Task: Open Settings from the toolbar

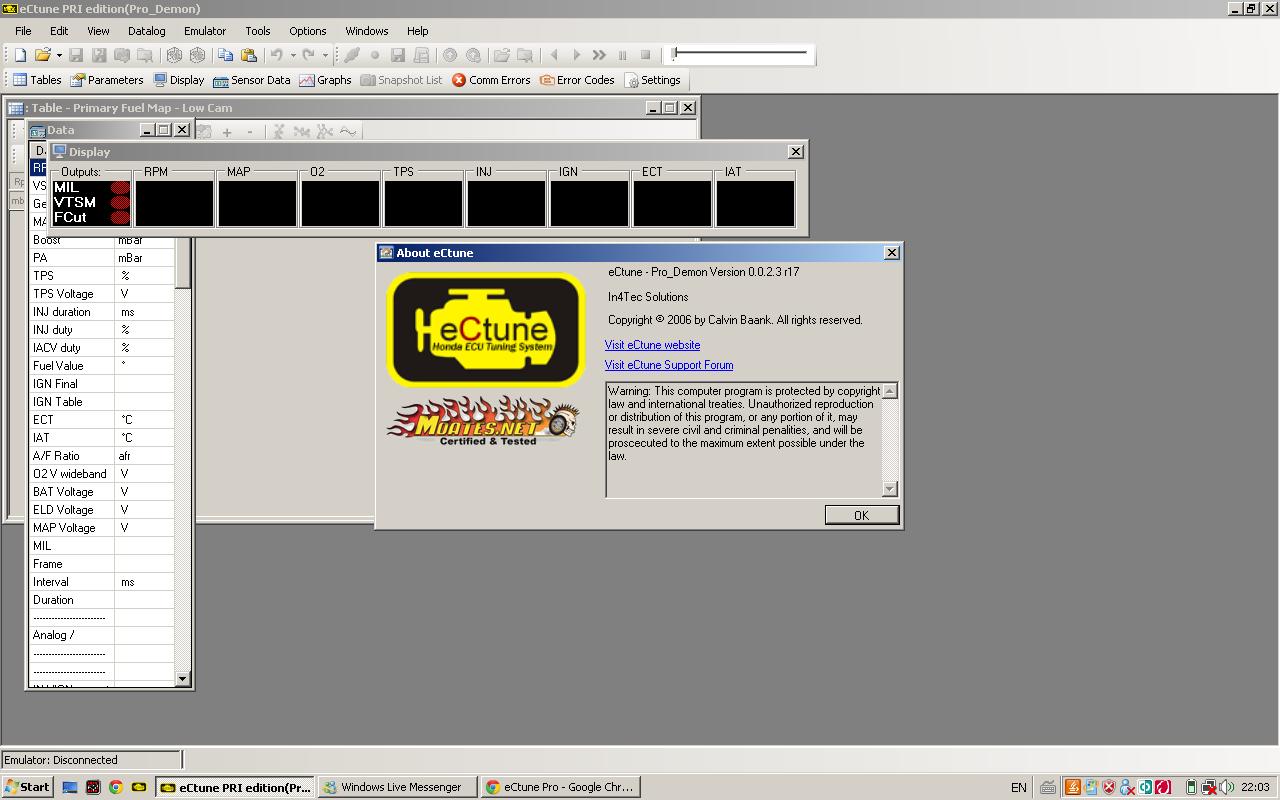Action: click(652, 80)
